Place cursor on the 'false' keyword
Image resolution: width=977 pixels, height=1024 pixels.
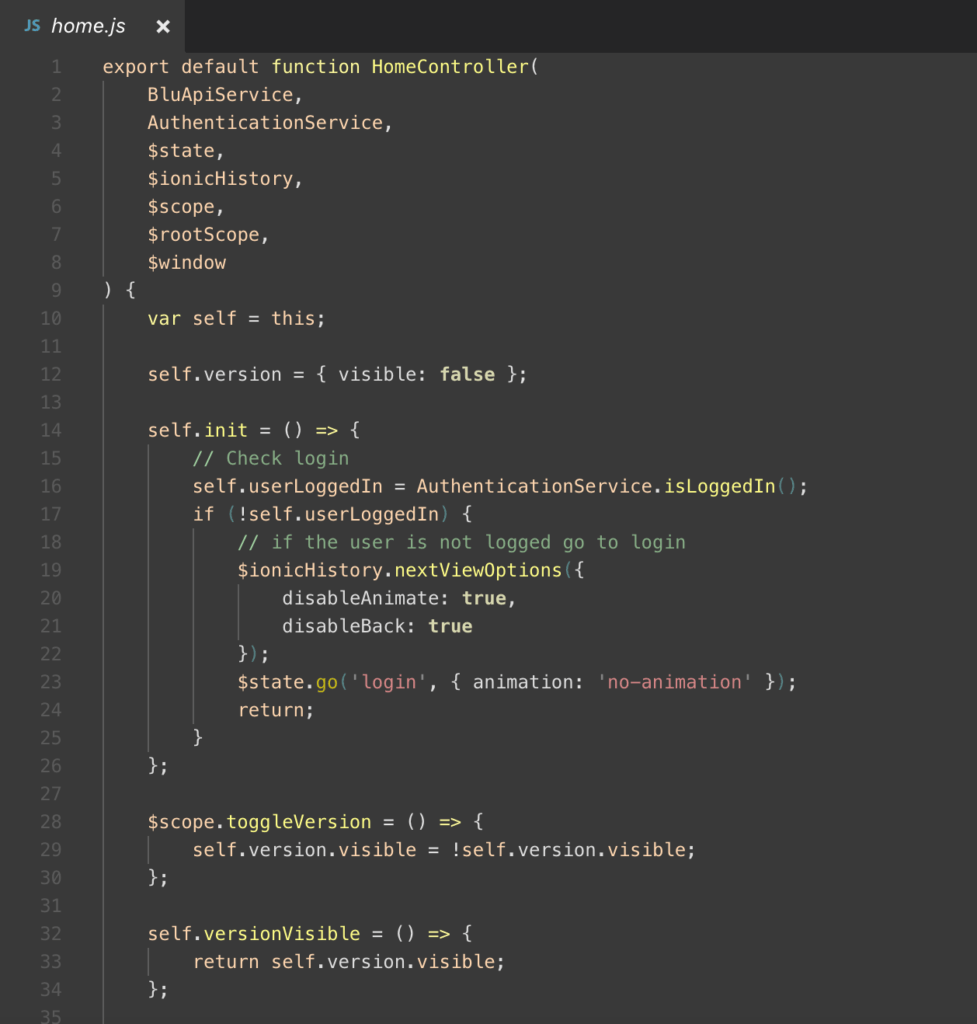(x=467, y=374)
